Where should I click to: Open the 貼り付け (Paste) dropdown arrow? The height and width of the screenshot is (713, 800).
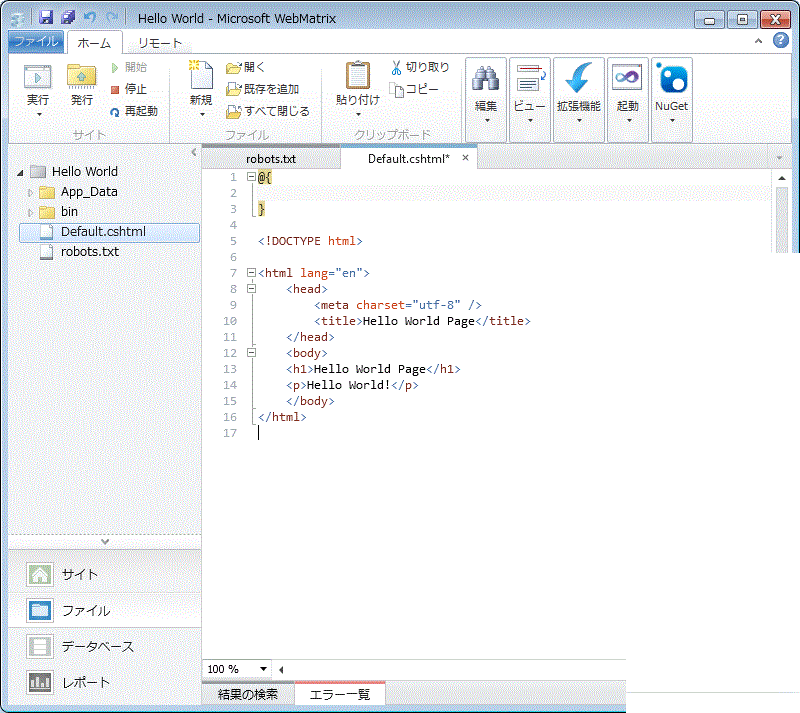358,115
